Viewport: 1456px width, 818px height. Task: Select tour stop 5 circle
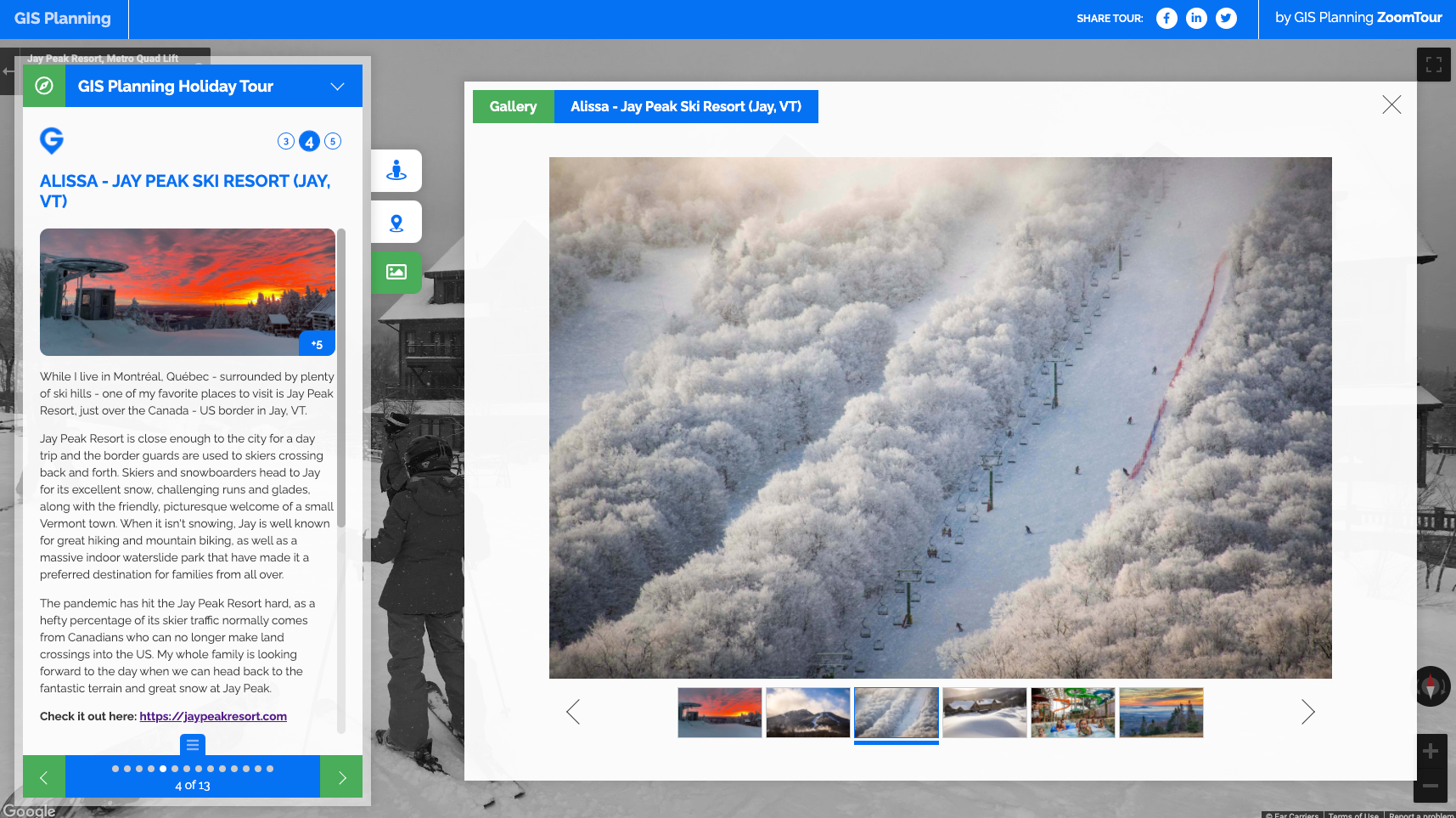click(333, 141)
